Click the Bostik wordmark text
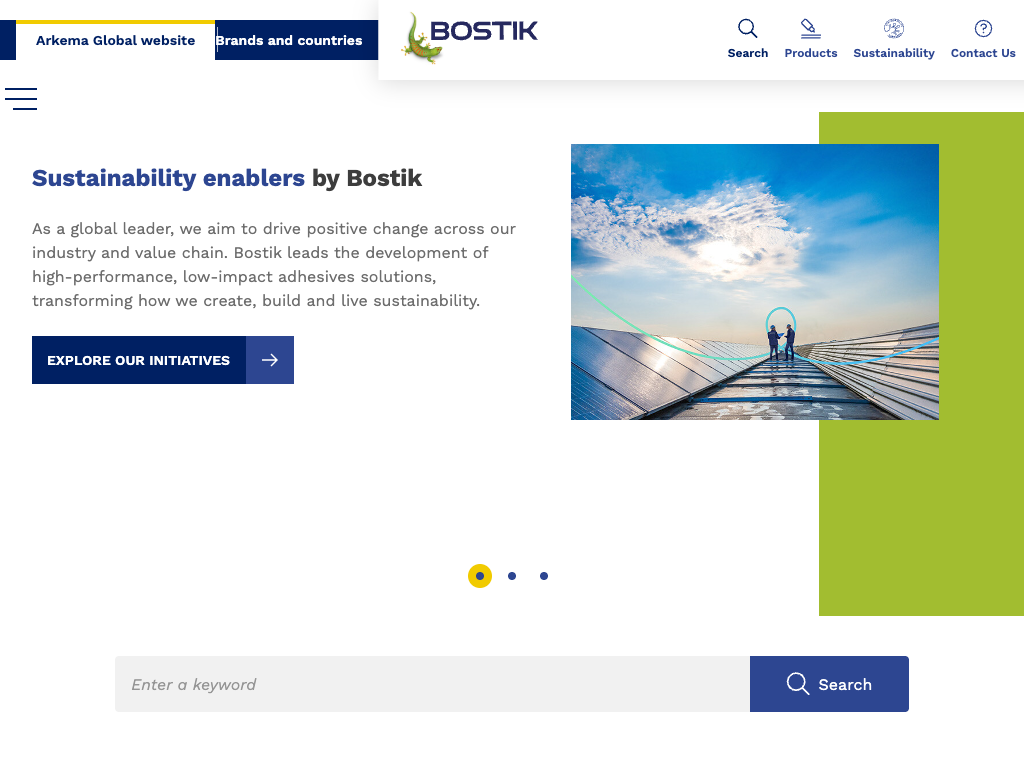 point(484,31)
